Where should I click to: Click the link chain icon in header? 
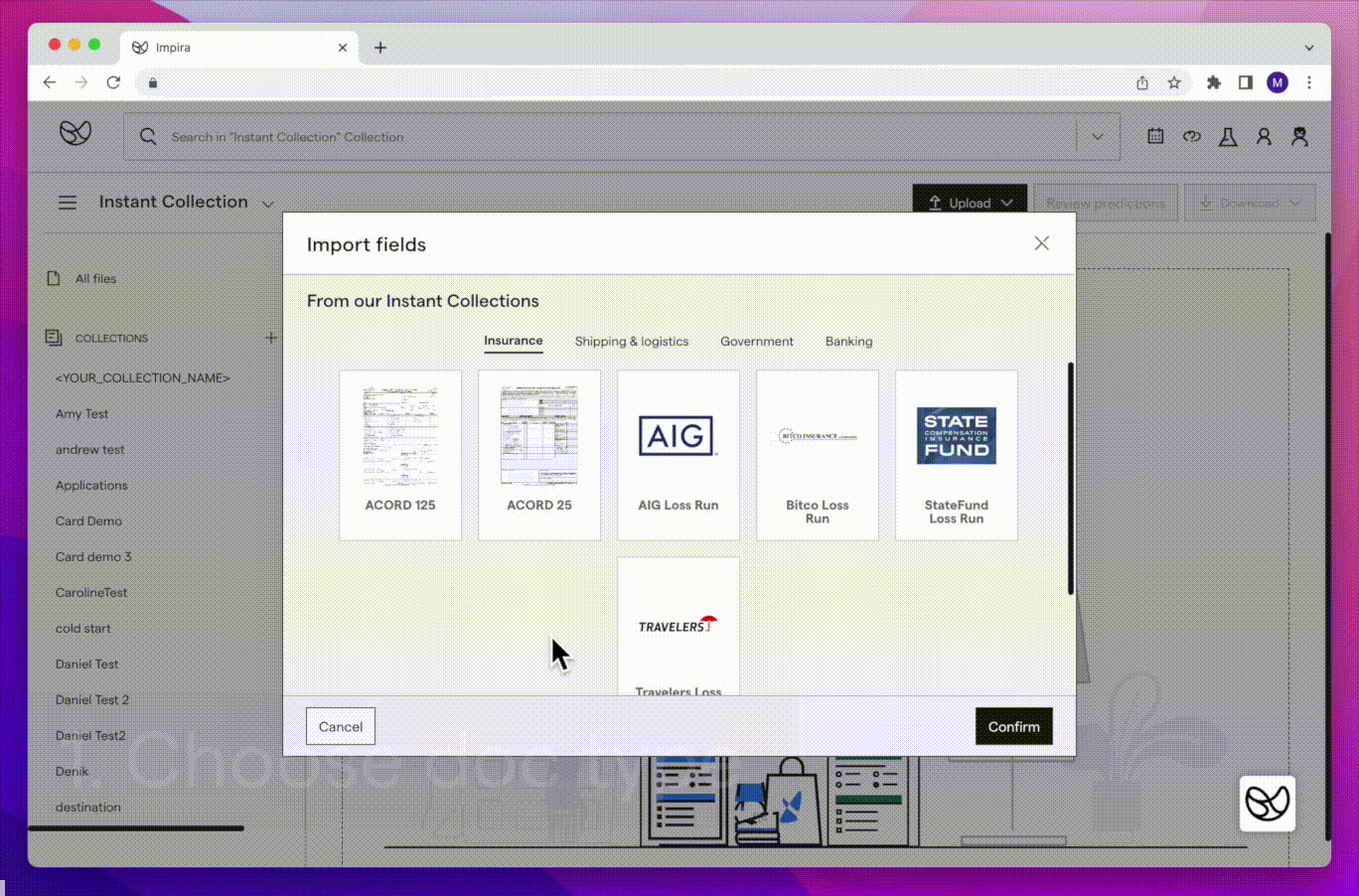1191,136
